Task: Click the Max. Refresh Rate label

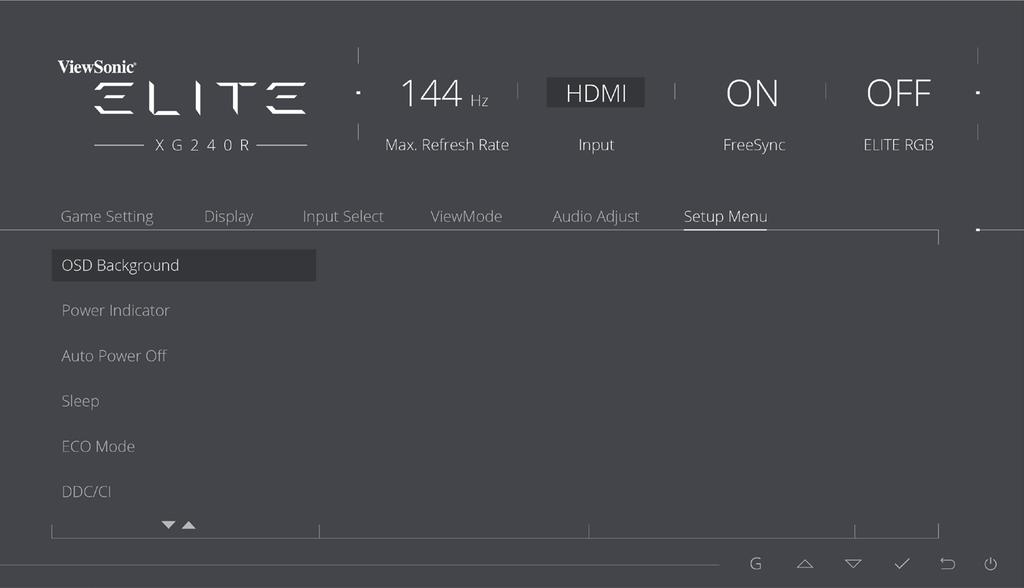Action: [x=447, y=145]
